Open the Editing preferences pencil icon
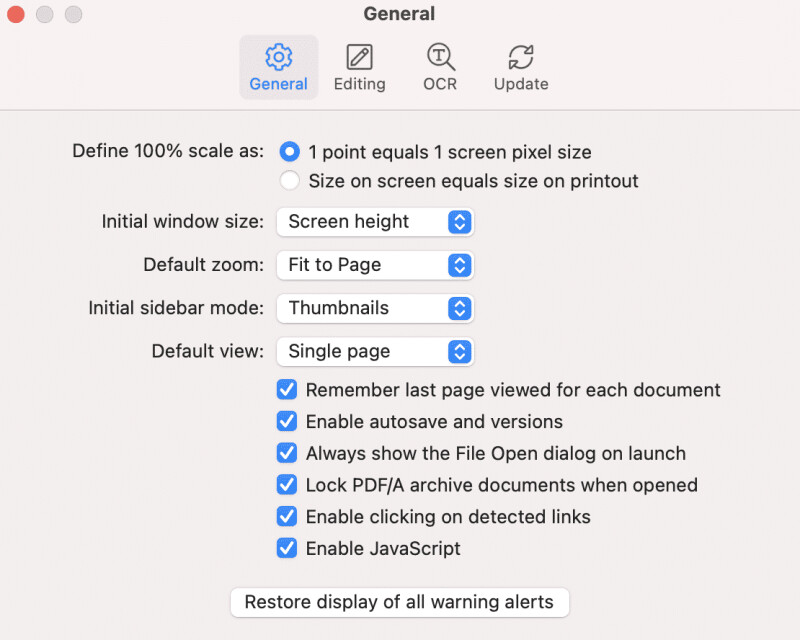The image size is (800, 640). (x=359, y=57)
